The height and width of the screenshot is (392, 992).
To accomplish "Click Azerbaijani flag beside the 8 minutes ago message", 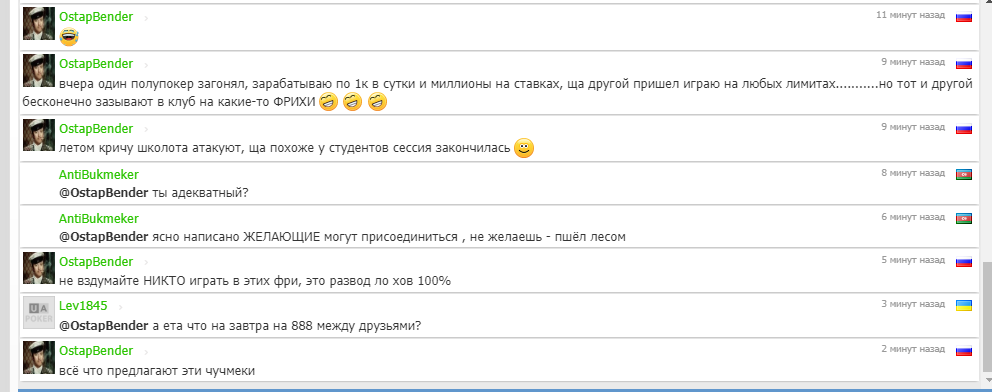I will pos(964,175).
